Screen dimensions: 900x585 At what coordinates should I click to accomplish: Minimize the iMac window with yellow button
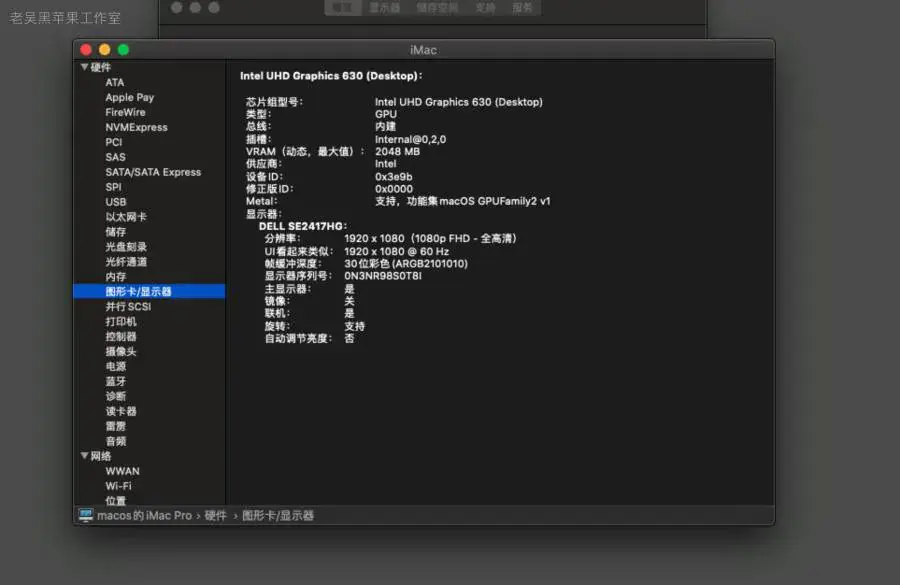tap(104, 50)
